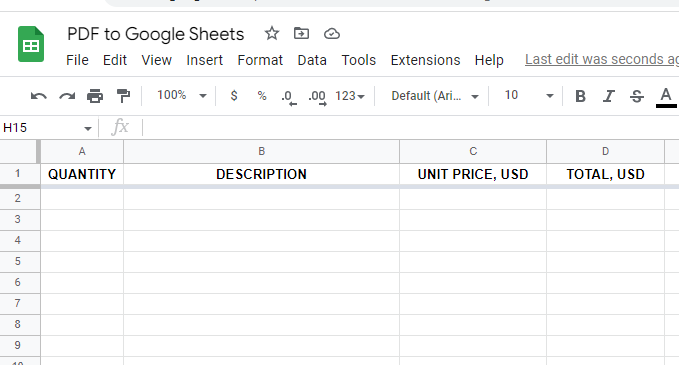
Task: Open the font size 10 dropdown
Action: pyautogui.click(x=529, y=95)
